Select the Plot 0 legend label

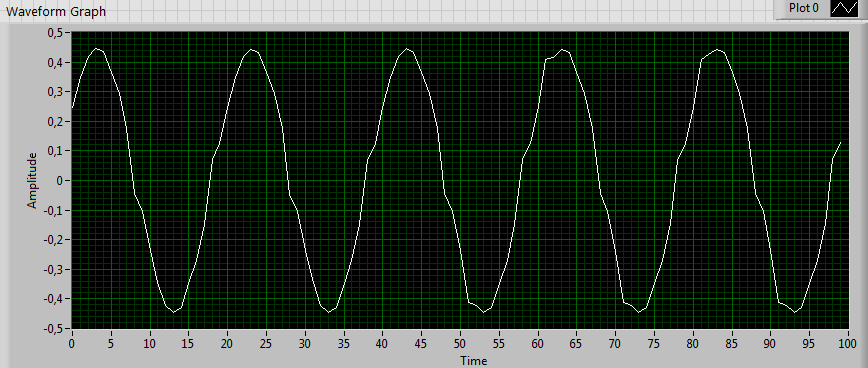[x=803, y=8]
